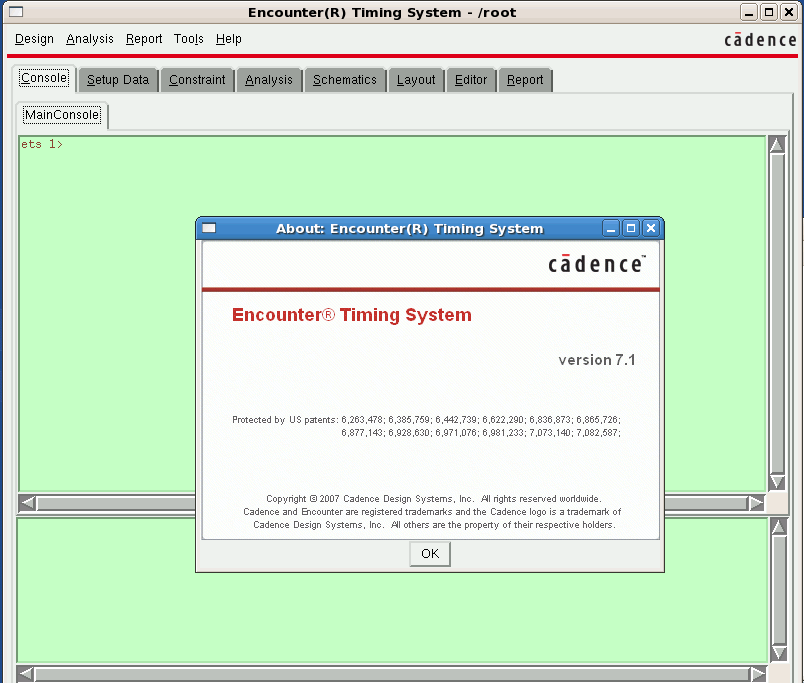This screenshot has width=804, height=683.
Task: Open main window system menu icon
Action: 16,11
